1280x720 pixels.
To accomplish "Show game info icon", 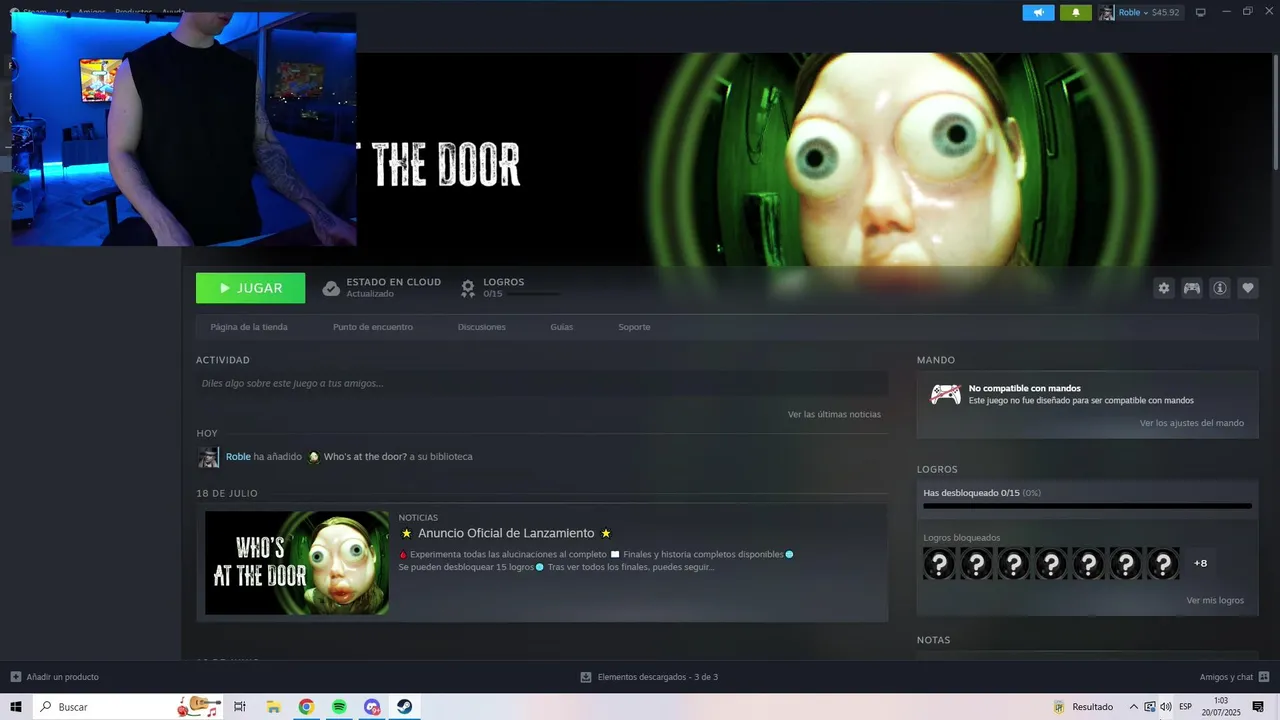I will 1220,288.
